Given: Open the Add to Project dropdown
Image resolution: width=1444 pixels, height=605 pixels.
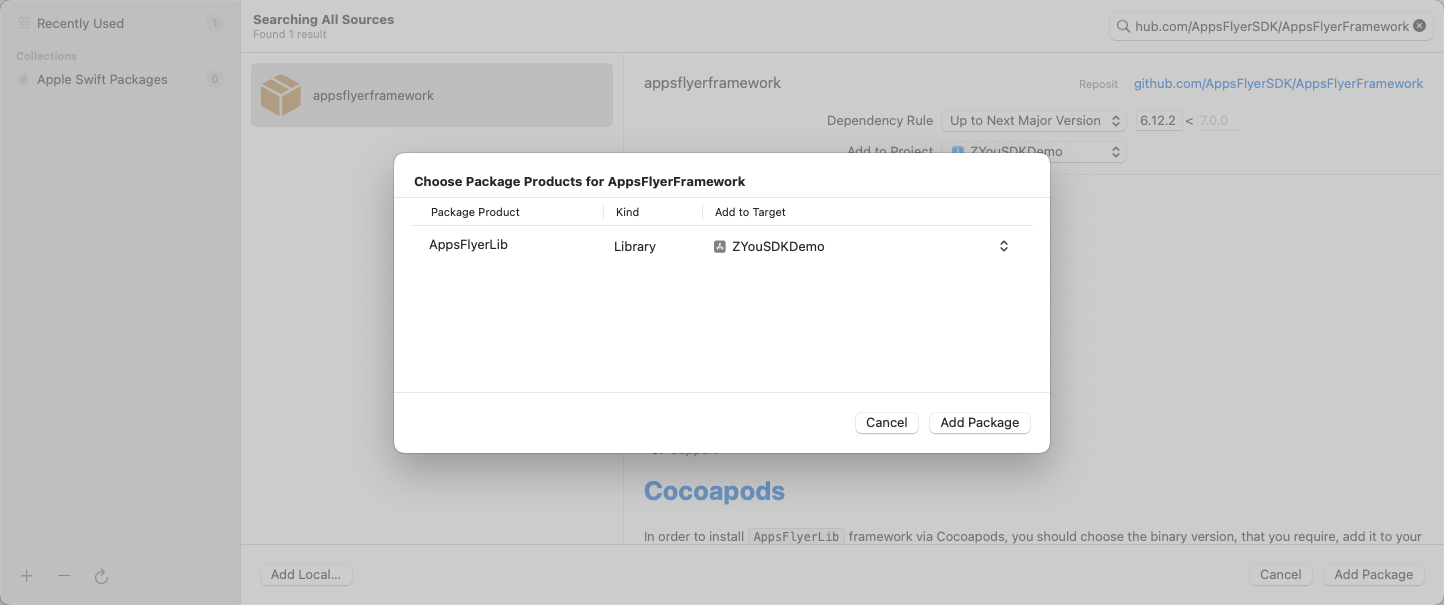Looking at the screenshot, I should click(1033, 152).
